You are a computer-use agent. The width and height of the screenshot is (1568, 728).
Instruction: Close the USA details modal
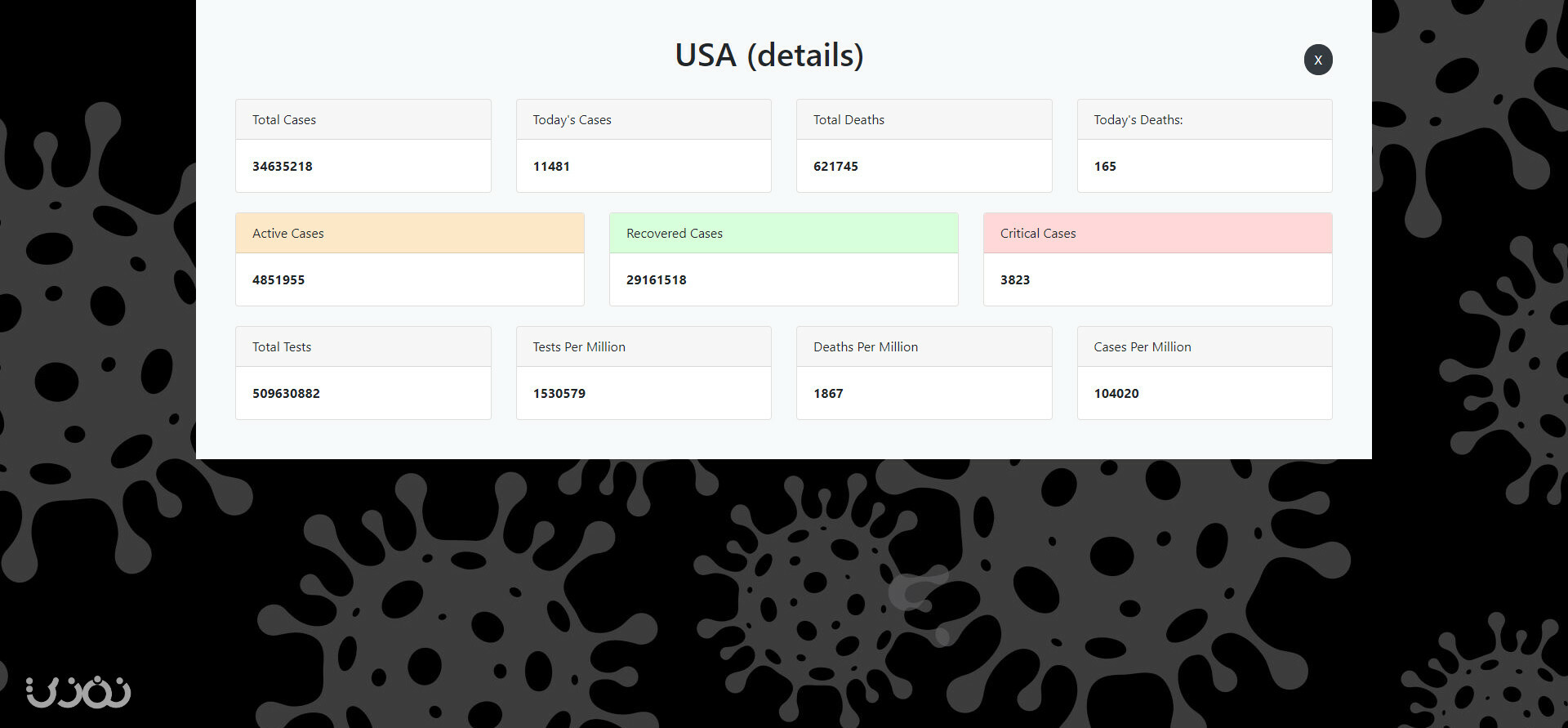(1318, 60)
